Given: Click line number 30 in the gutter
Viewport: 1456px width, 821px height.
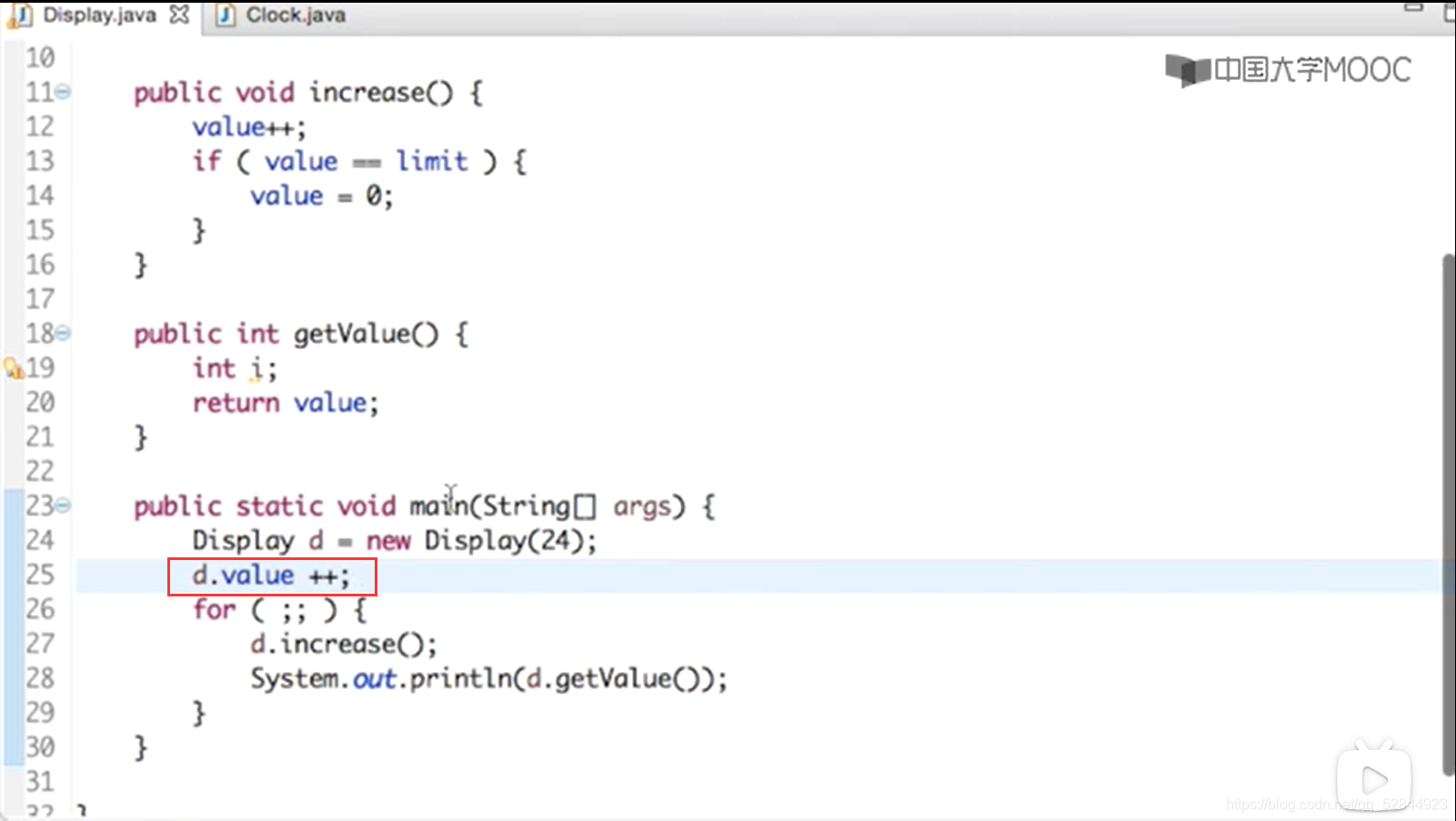Looking at the screenshot, I should coord(40,747).
